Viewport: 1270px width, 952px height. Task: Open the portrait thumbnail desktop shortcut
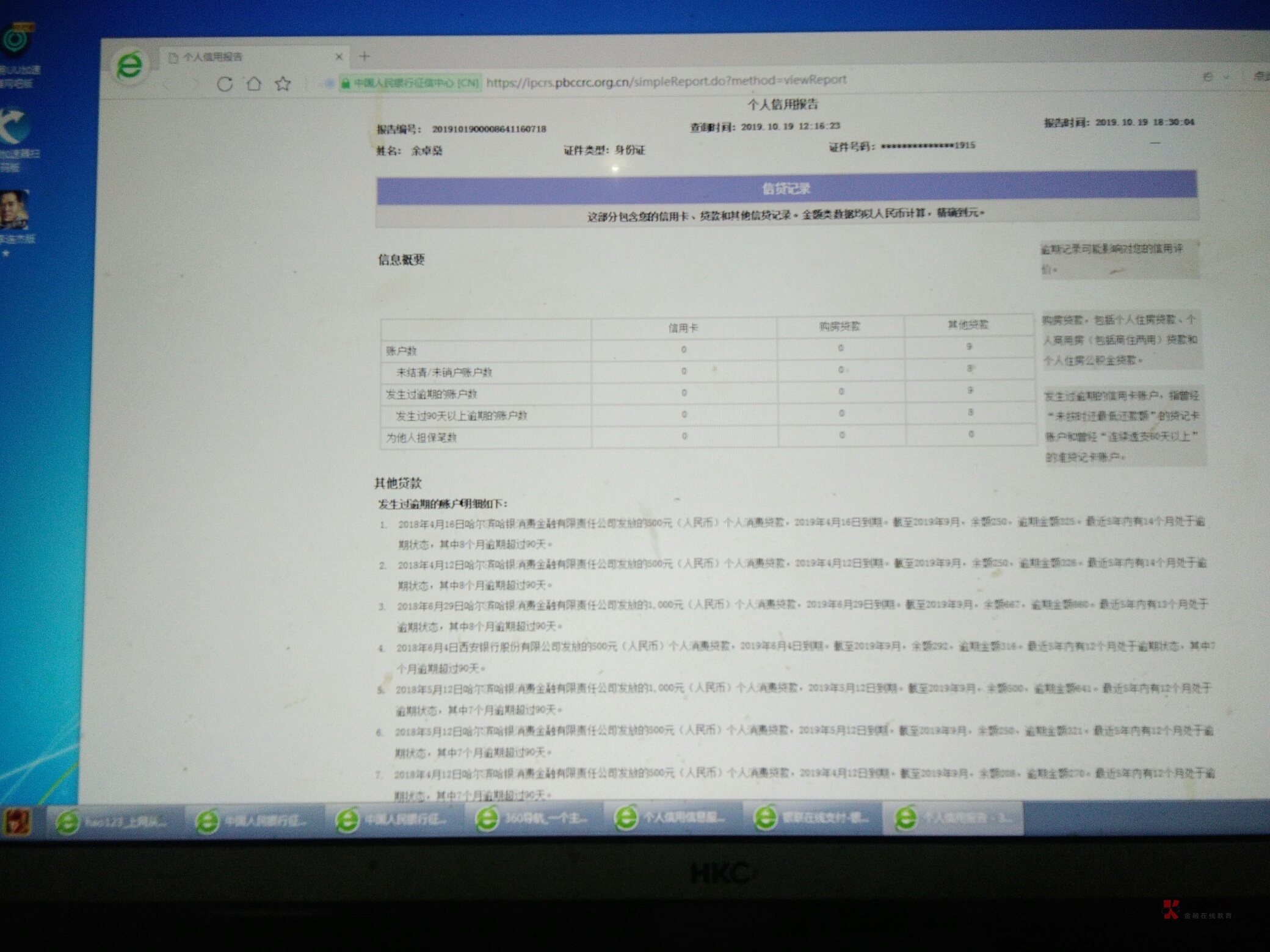[x=15, y=209]
